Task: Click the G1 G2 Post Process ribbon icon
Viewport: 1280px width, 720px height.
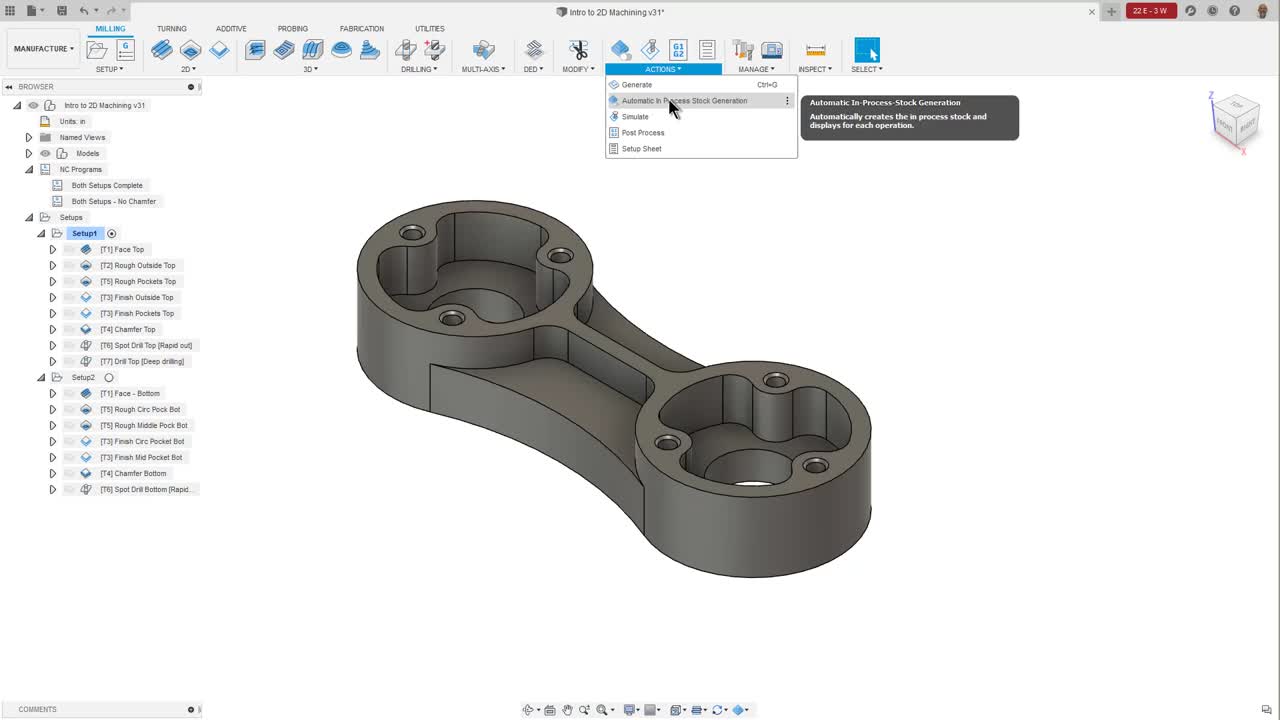Action: point(678,49)
